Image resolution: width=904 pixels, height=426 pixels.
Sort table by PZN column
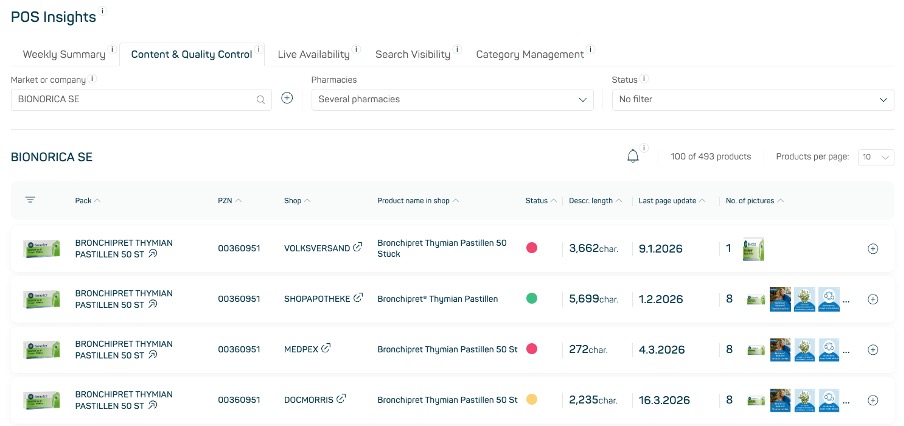click(230, 201)
